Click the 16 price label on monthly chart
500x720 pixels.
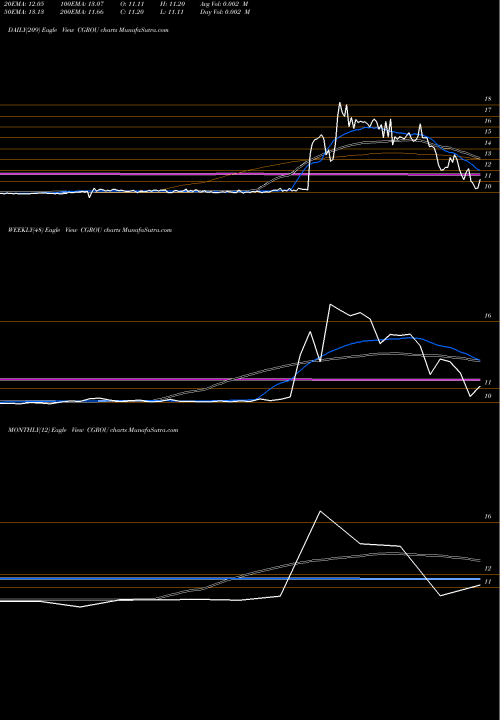(x=488, y=517)
